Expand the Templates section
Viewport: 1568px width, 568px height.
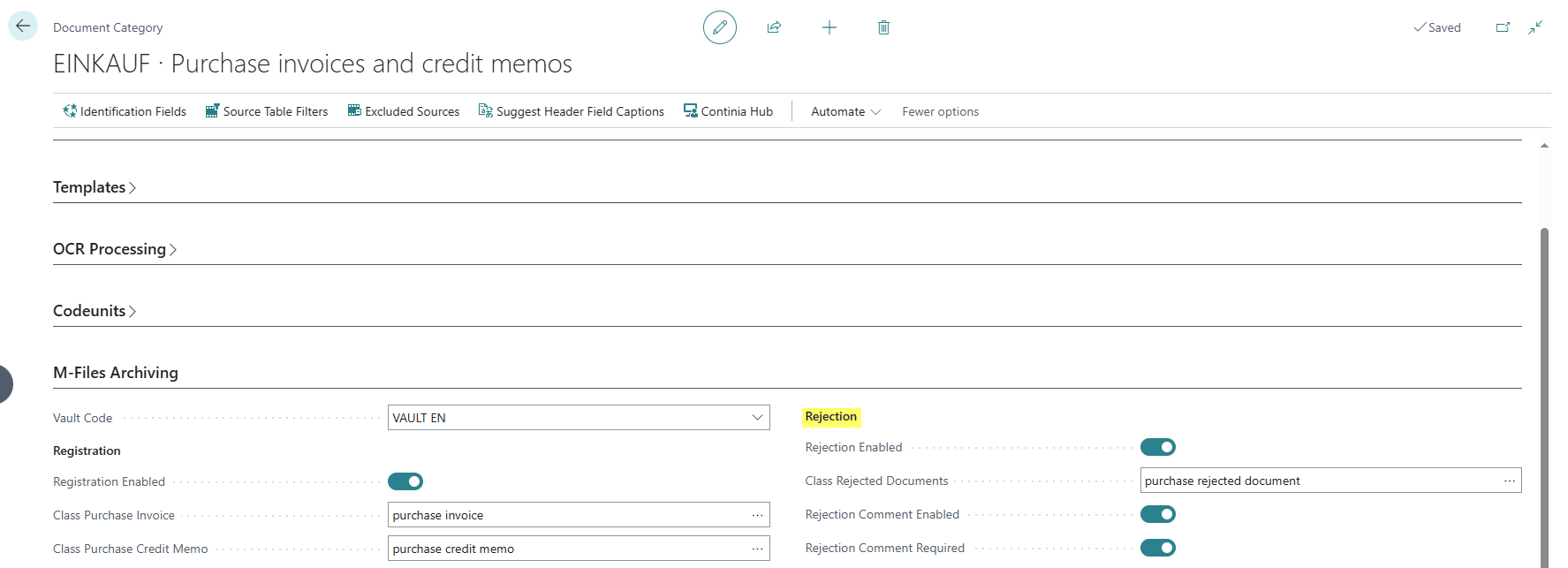(x=95, y=187)
